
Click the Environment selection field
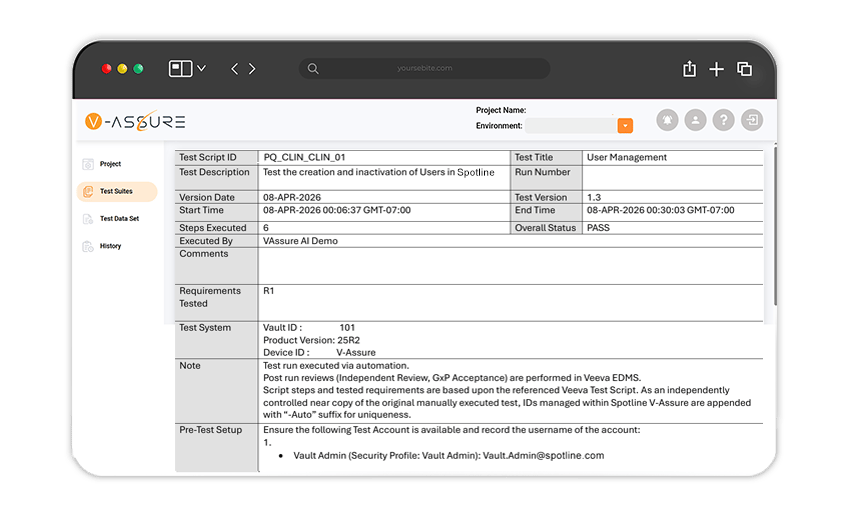[571, 126]
